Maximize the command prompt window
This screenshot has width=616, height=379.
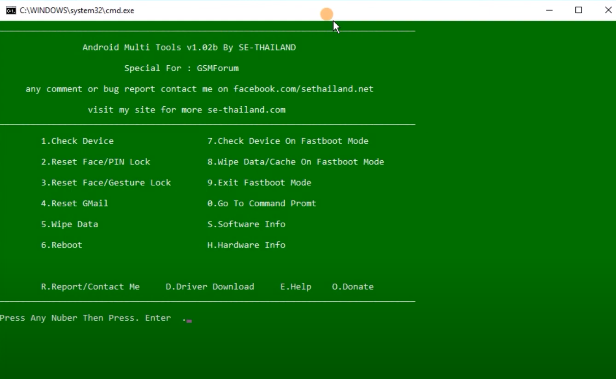[578, 10]
